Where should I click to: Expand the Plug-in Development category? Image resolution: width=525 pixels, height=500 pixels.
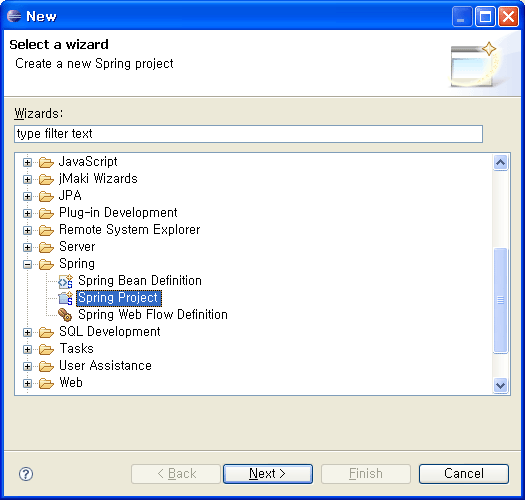[x=27, y=213]
